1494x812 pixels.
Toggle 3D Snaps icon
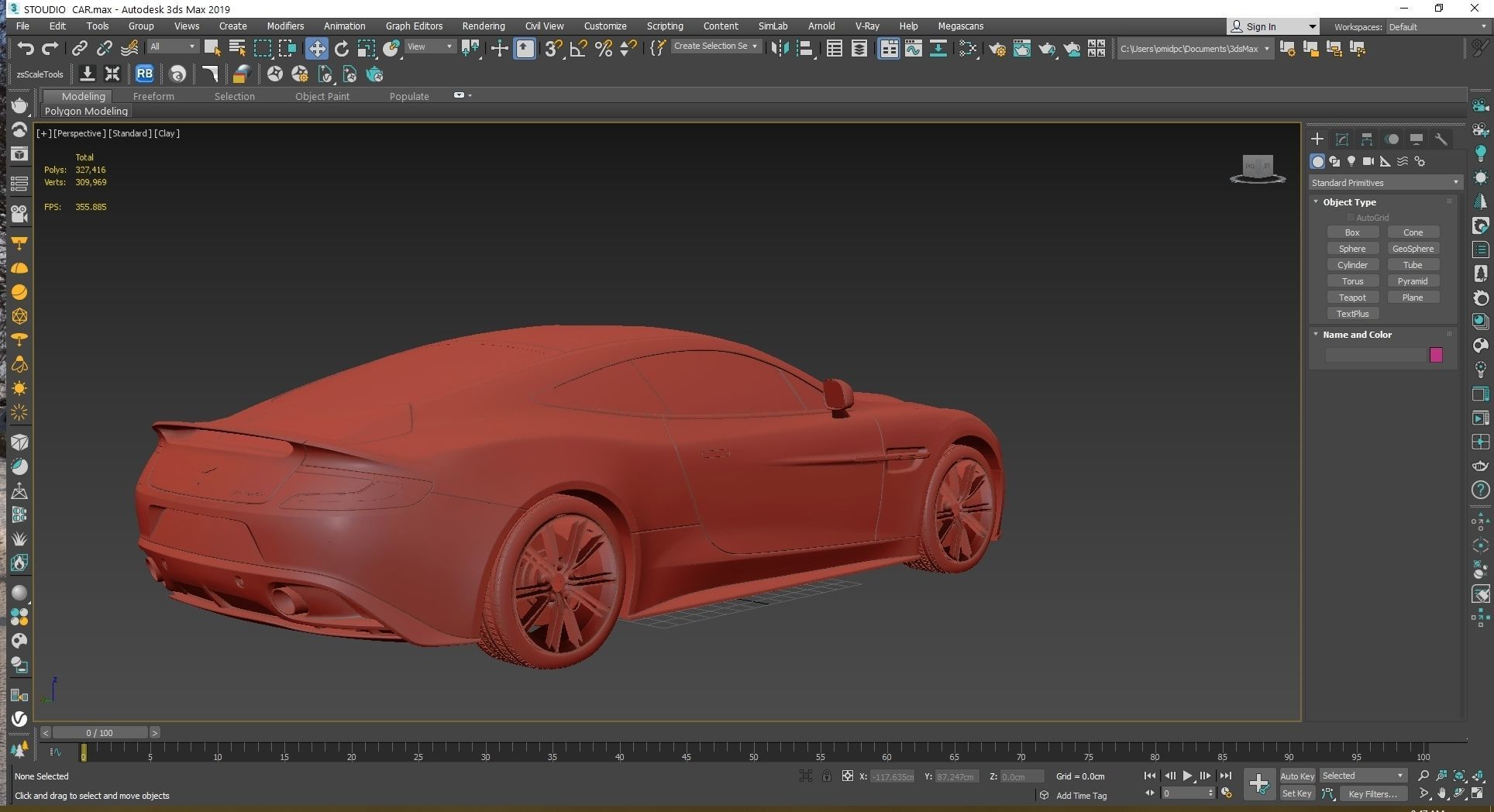(553, 48)
